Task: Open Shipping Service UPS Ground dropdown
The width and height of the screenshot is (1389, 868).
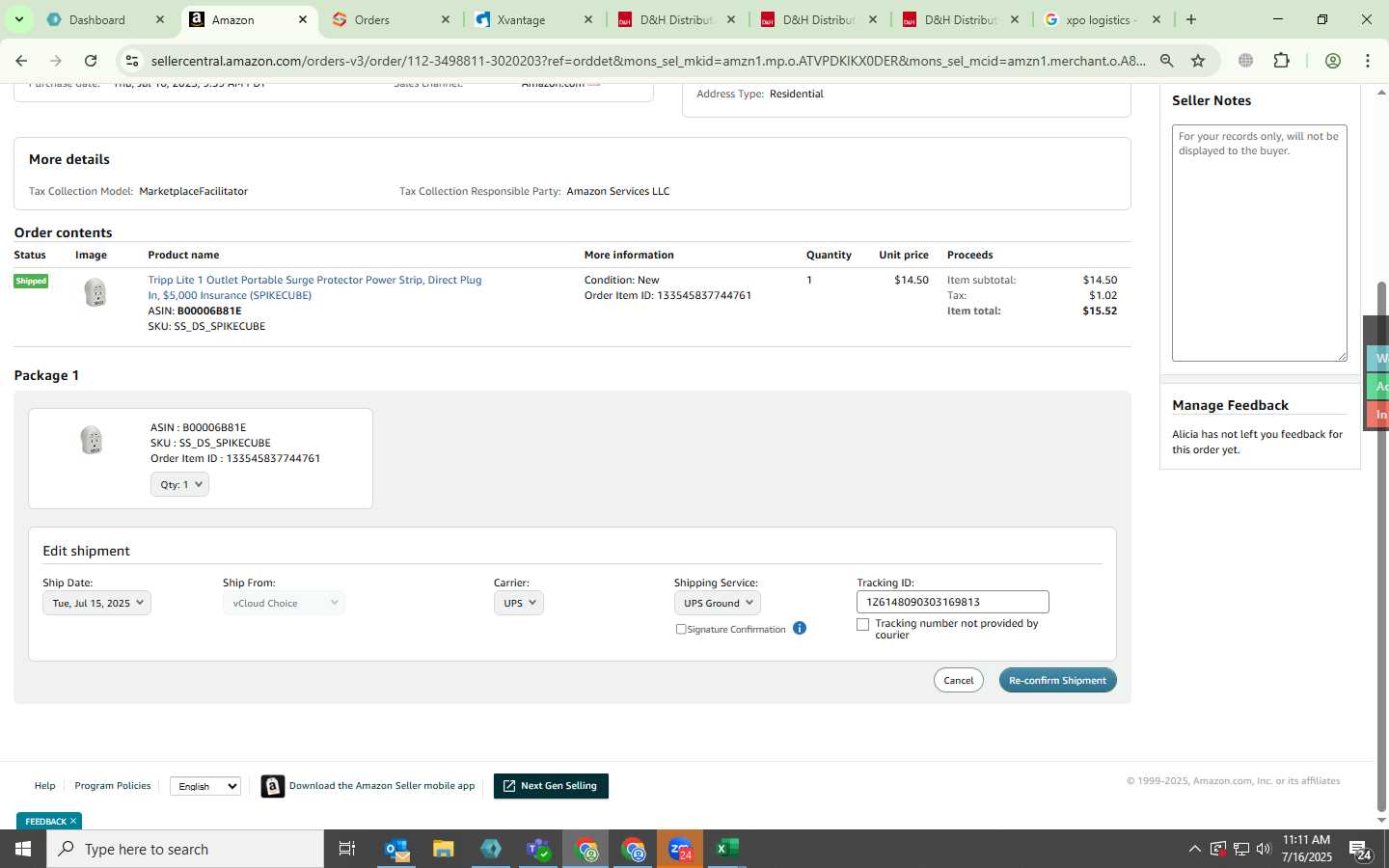Action: 718,603
